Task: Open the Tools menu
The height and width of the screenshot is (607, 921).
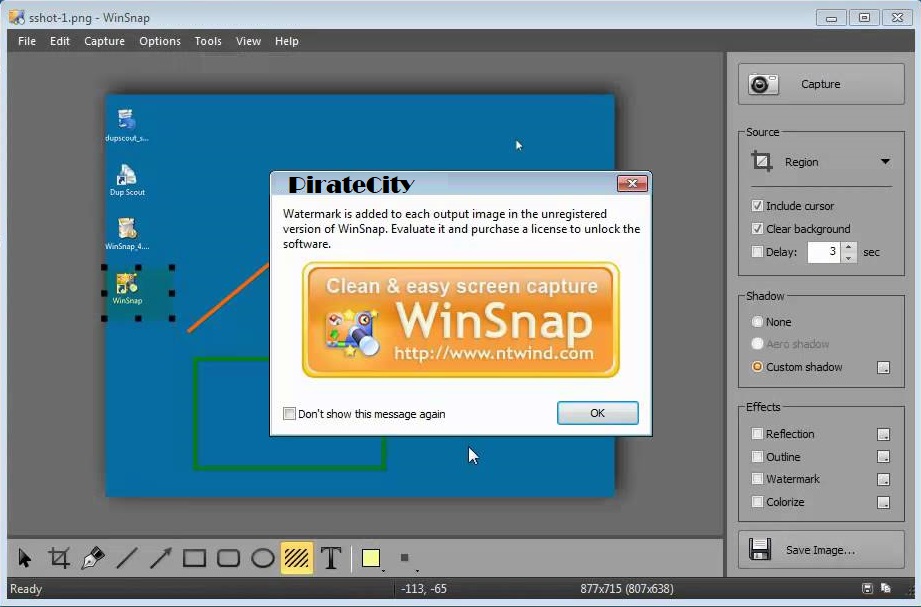Action: (208, 41)
